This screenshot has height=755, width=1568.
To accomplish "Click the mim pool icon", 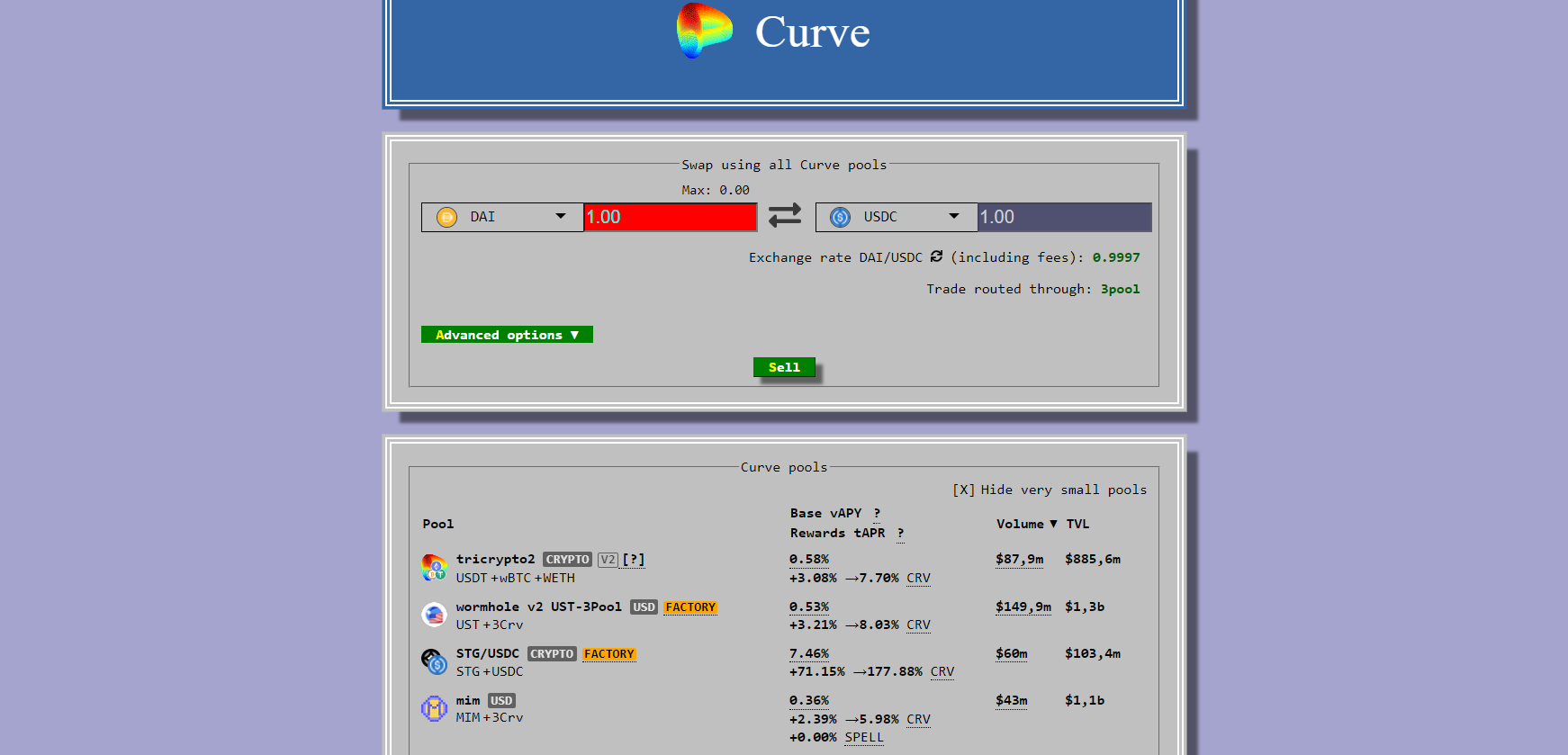I will (x=434, y=708).
